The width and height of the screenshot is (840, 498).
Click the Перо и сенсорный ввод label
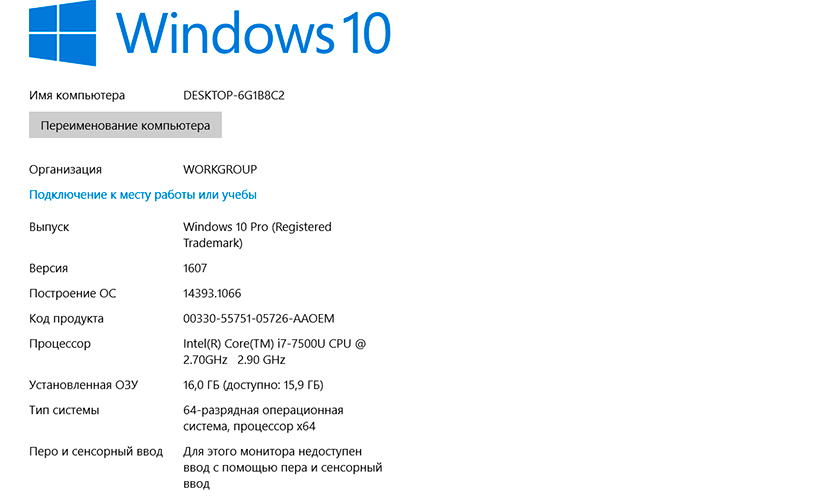point(96,451)
